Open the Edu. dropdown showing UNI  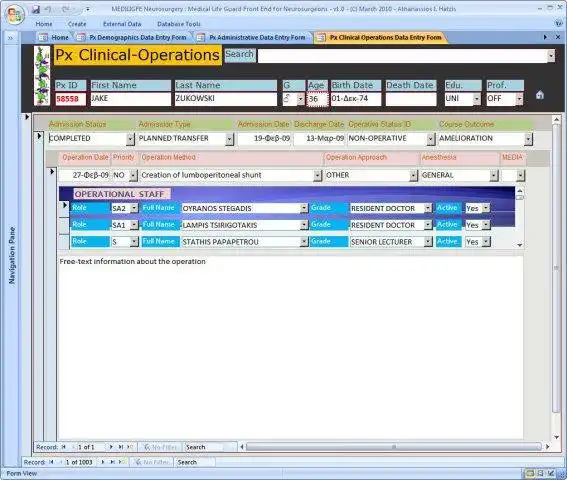pyautogui.click(x=477, y=99)
